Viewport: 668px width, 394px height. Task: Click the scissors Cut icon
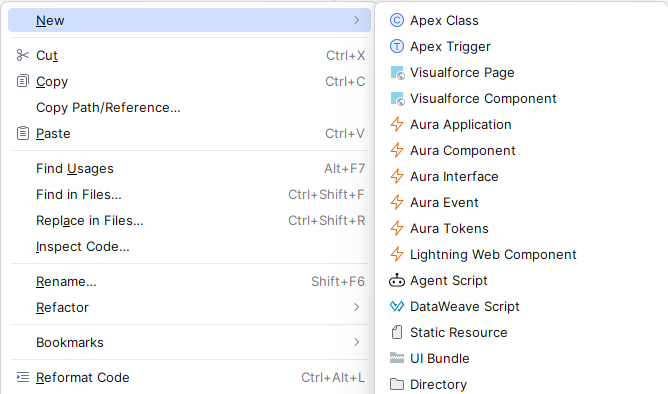pyautogui.click(x=23, y=55)
